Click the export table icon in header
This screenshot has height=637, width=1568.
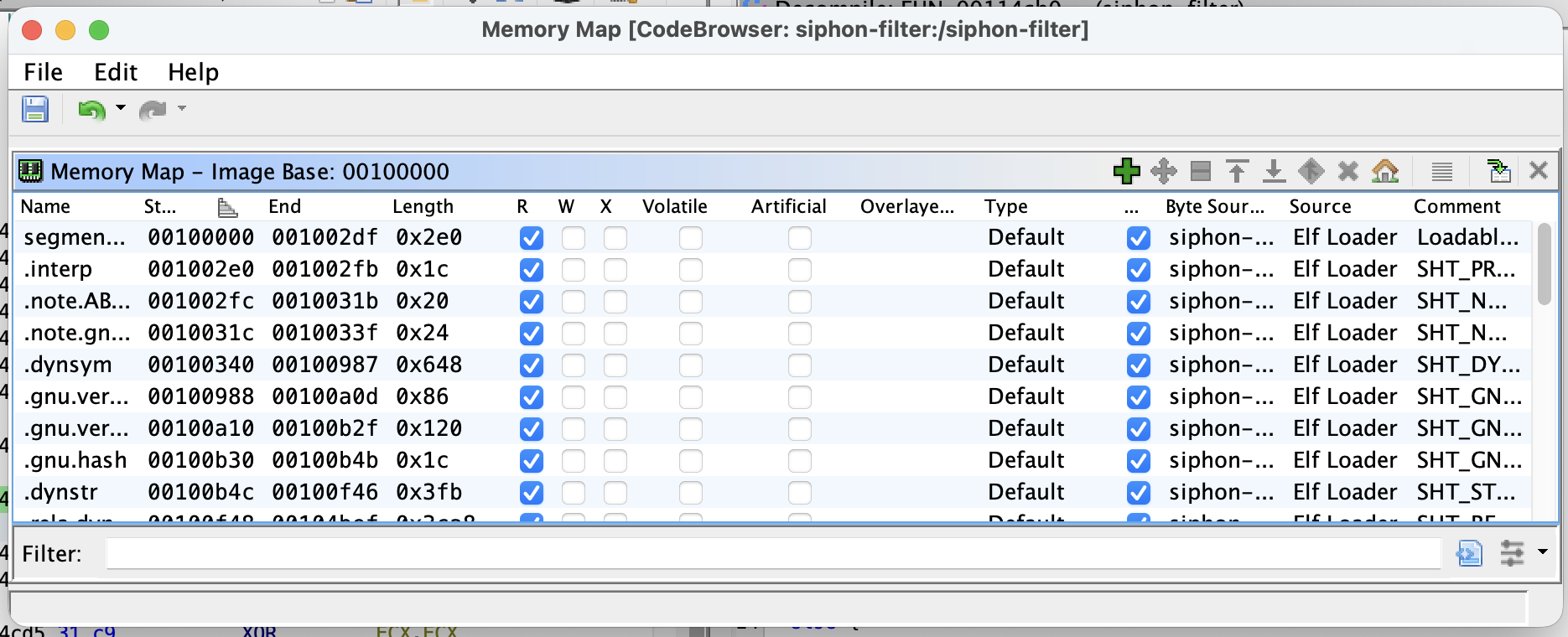(x=1499, y=171)
